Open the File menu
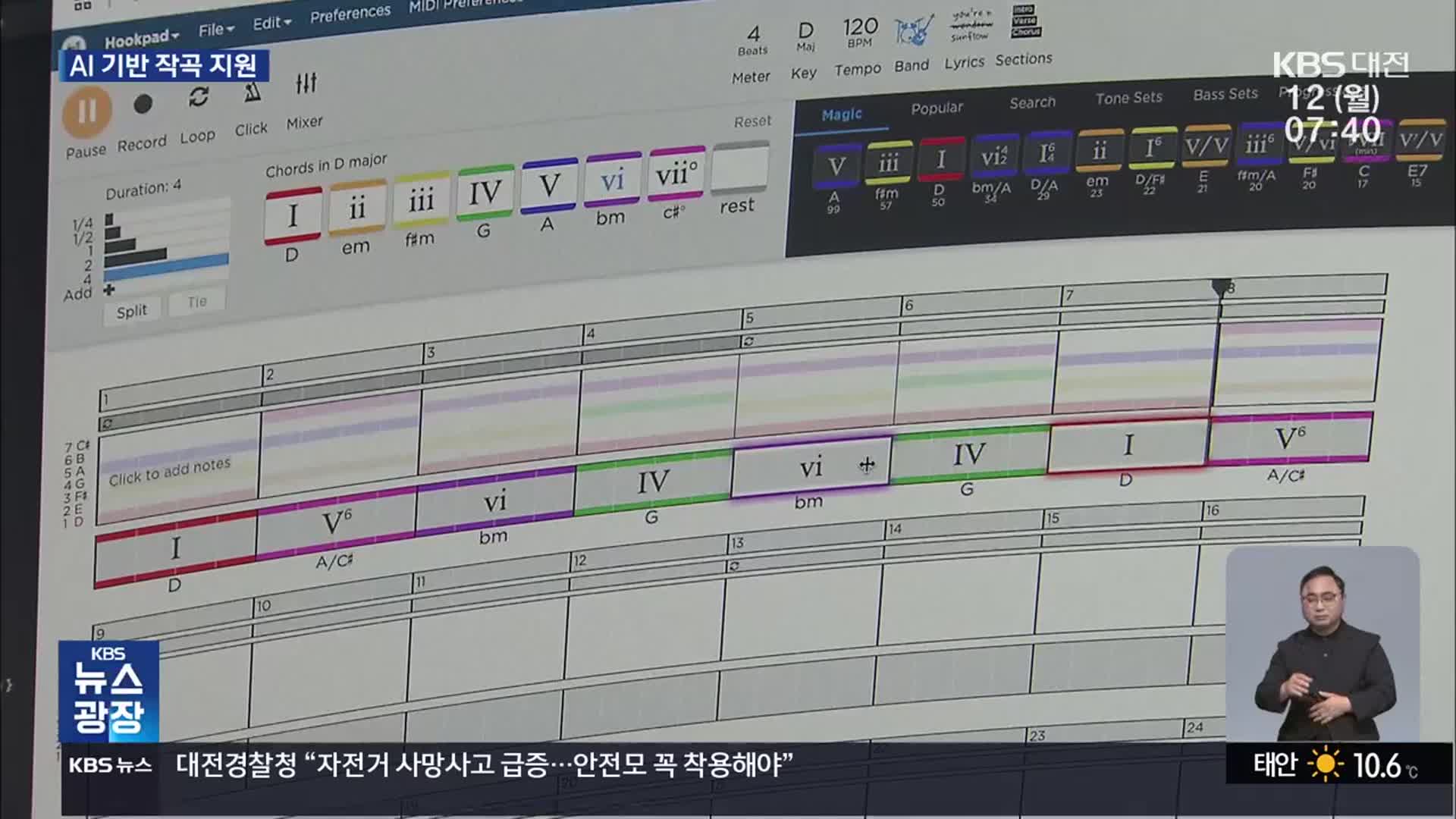 216,30
